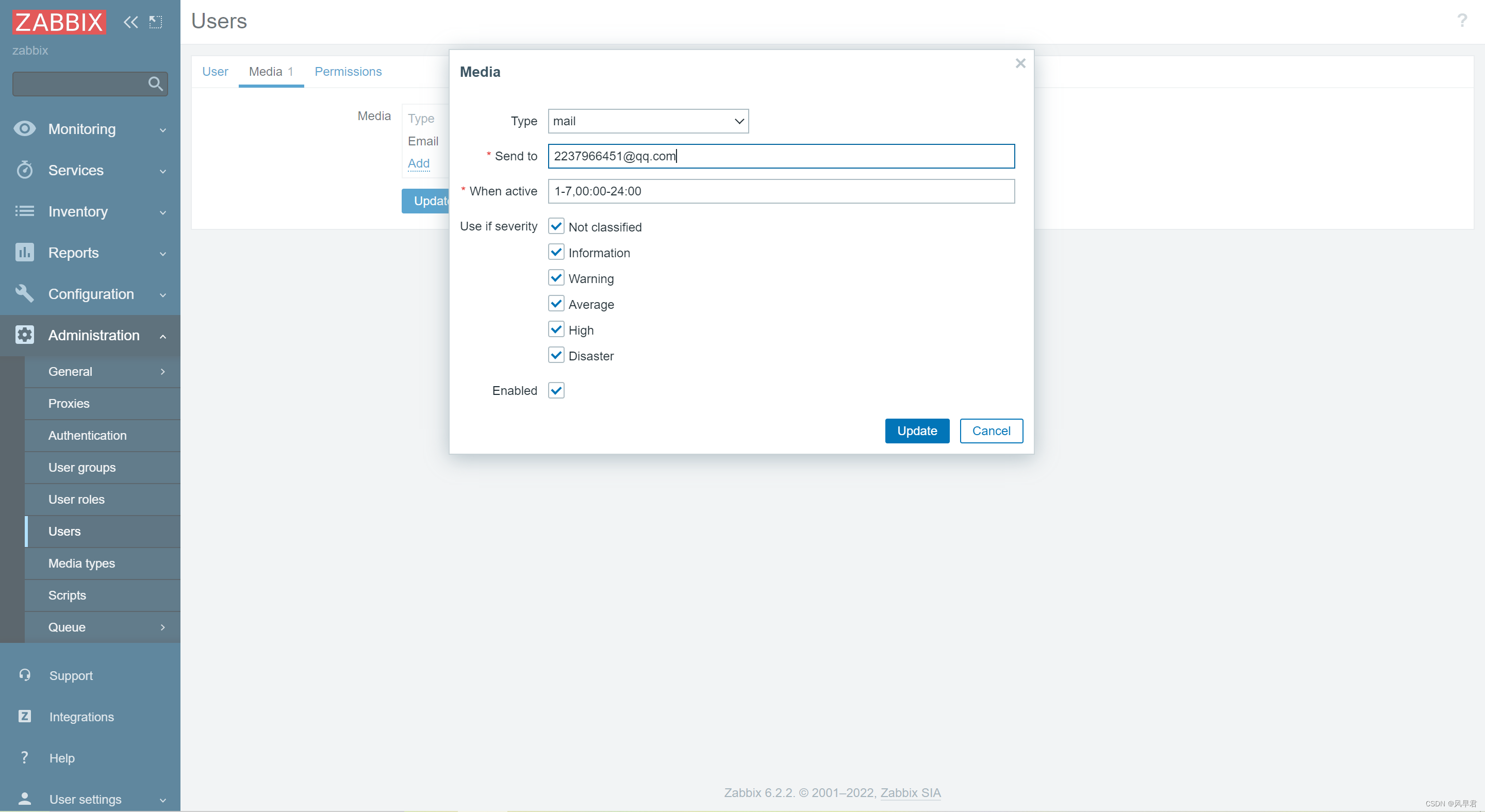Switch to the User tab
Screen dimensions: 1485x812
click(x=214, y=71)
